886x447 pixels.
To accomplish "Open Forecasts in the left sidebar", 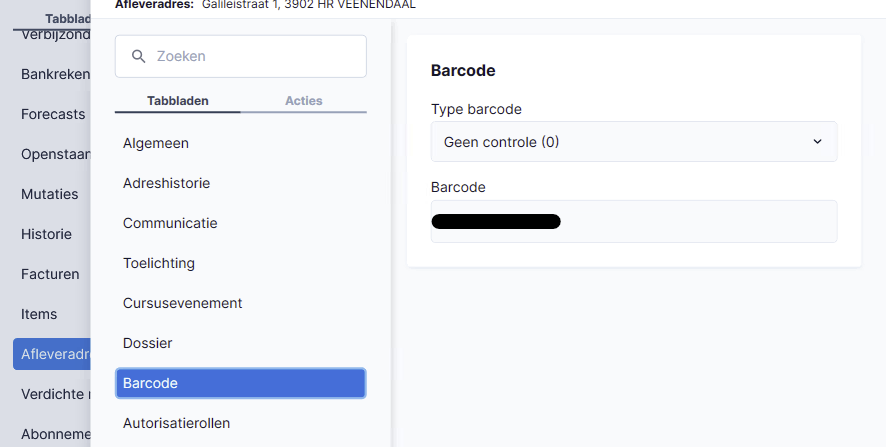I will point(53,114).
